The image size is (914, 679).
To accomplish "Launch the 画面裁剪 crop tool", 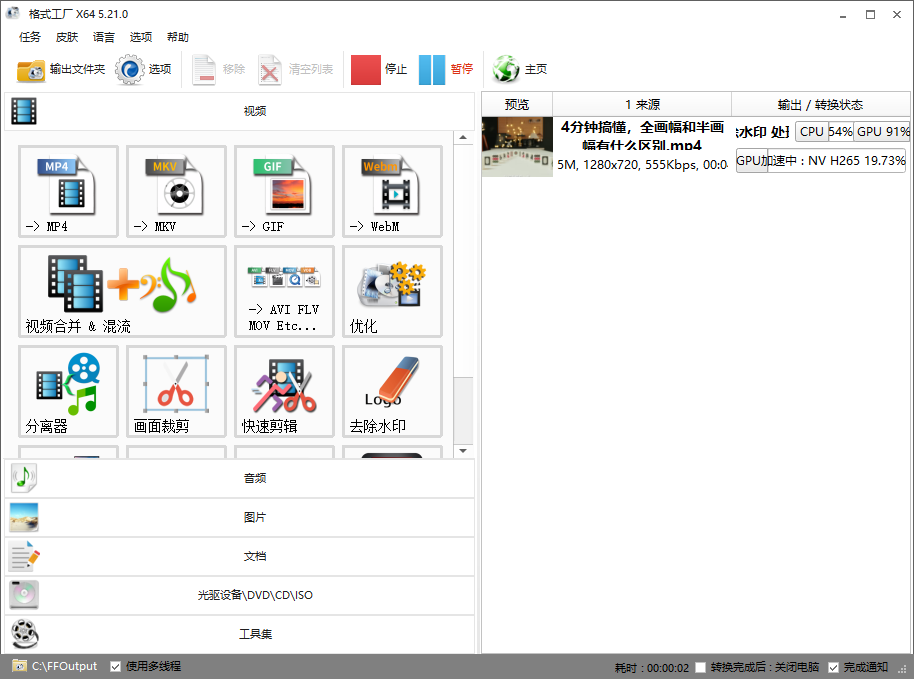I will tap(176, 391).
